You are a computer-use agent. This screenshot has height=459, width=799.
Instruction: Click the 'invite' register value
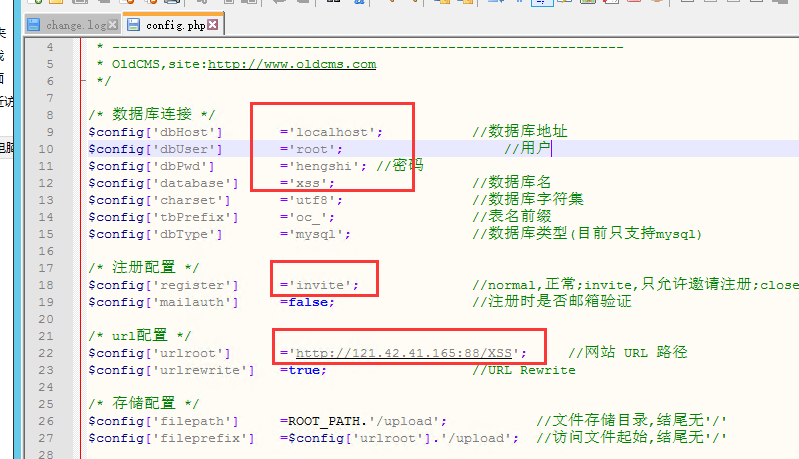(x=320, y=285)
